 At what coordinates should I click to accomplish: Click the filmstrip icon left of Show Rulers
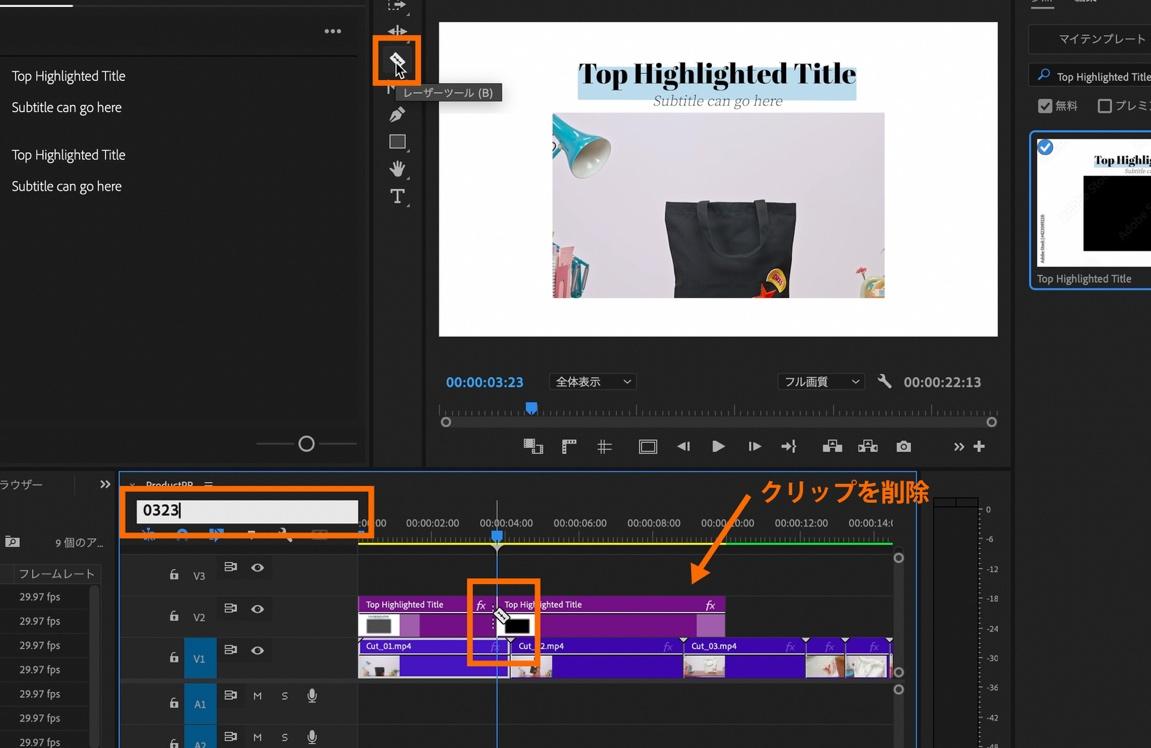(x=533, y=446)
